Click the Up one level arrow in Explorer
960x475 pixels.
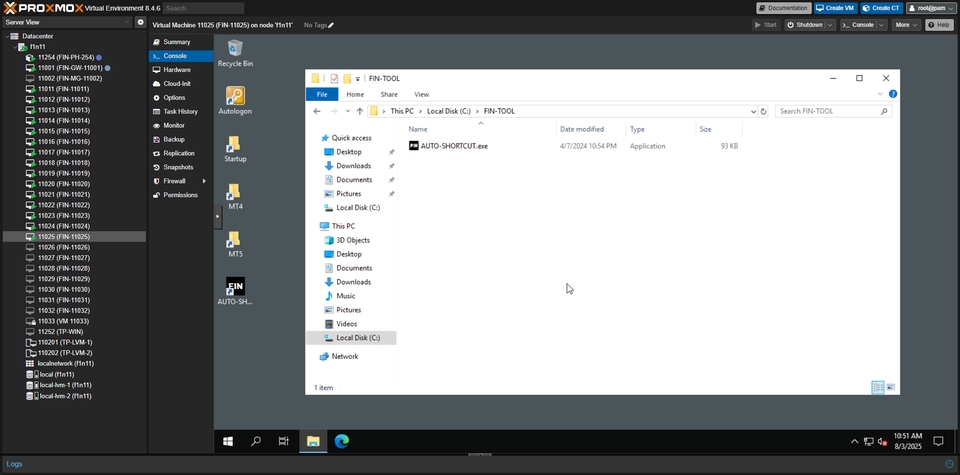point(358,111)
